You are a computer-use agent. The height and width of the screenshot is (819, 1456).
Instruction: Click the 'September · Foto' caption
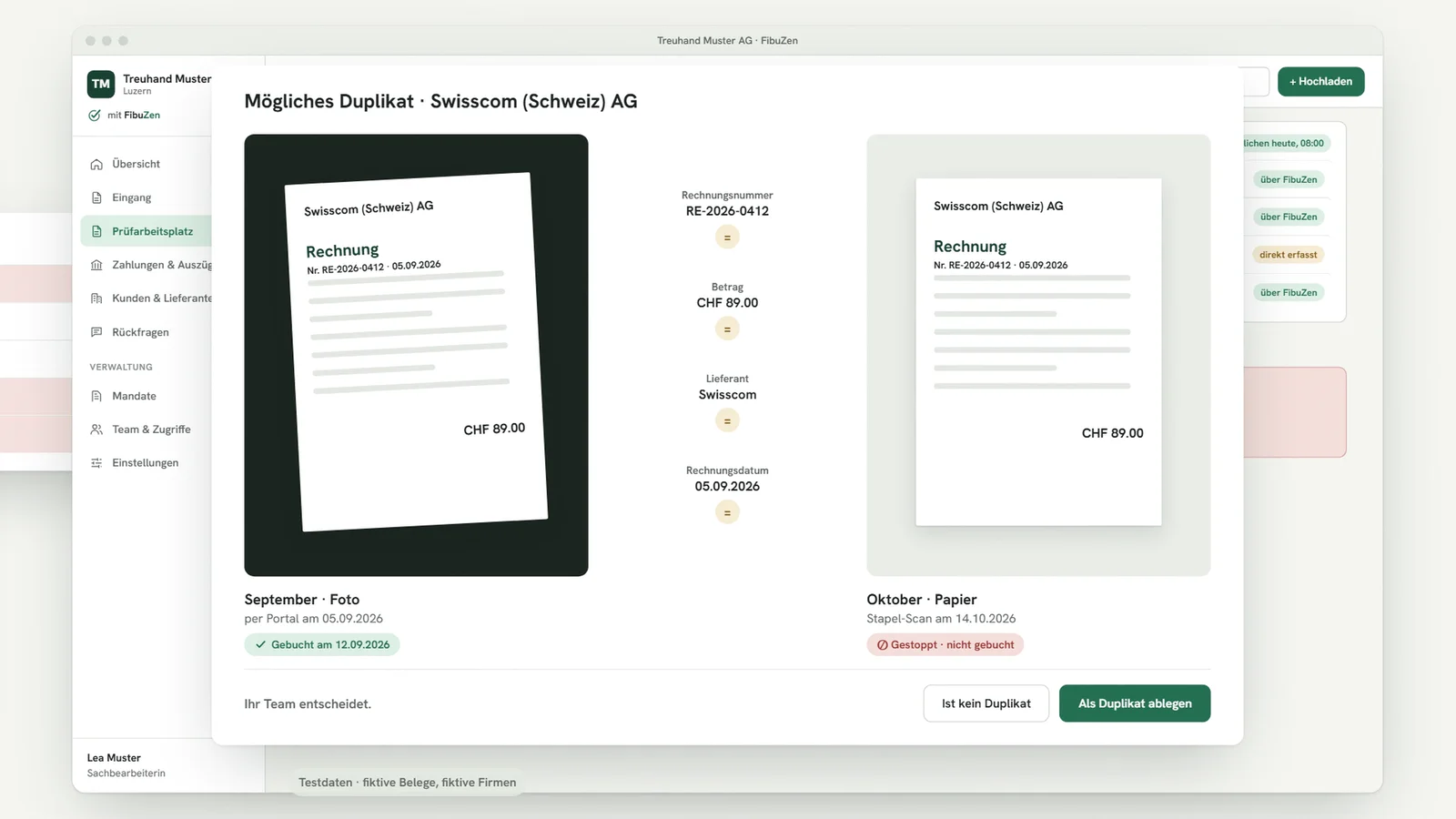[x=302, y=600]
